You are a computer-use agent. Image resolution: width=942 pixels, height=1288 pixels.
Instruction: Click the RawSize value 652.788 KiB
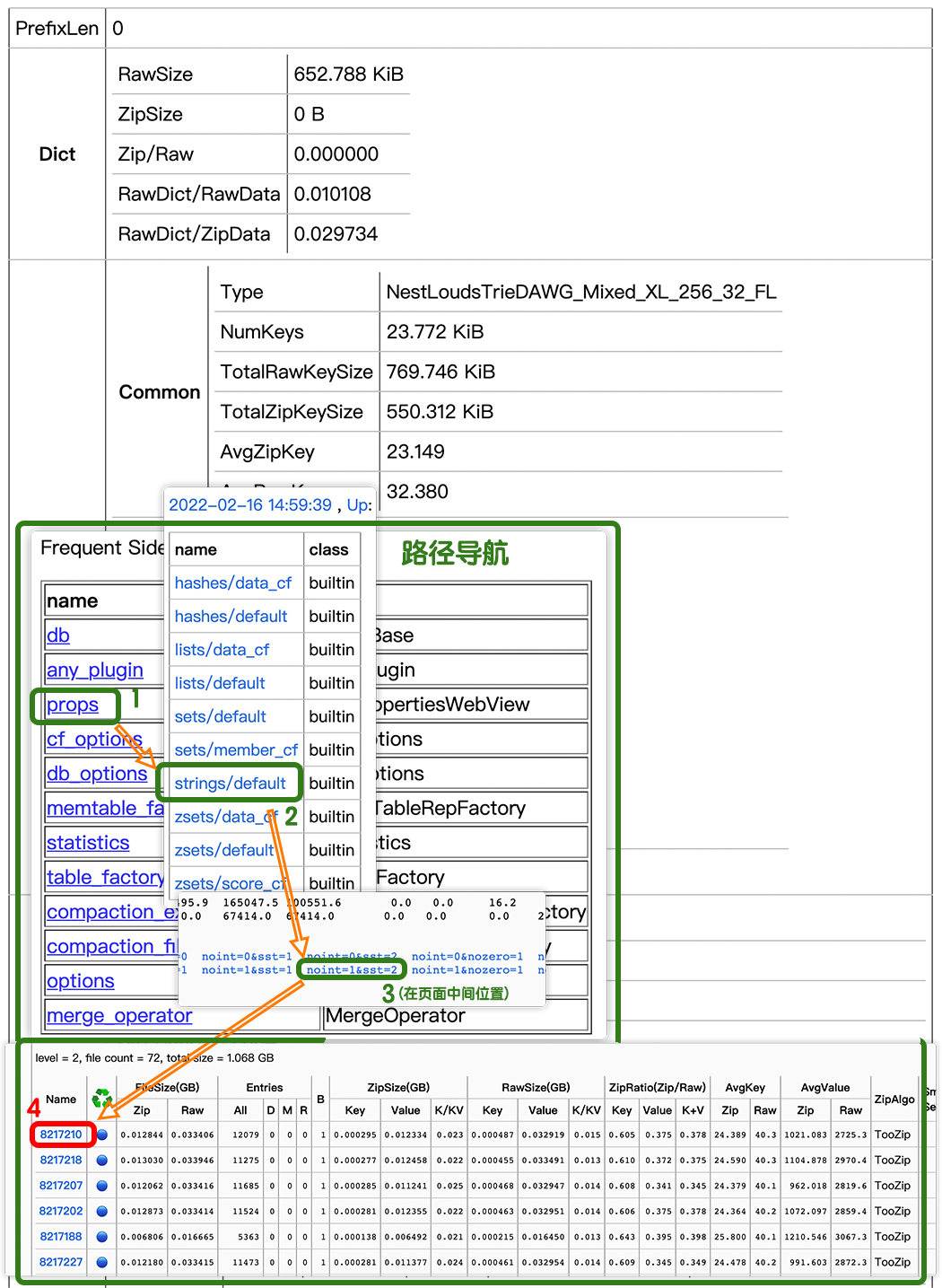[x=349, y=74]
